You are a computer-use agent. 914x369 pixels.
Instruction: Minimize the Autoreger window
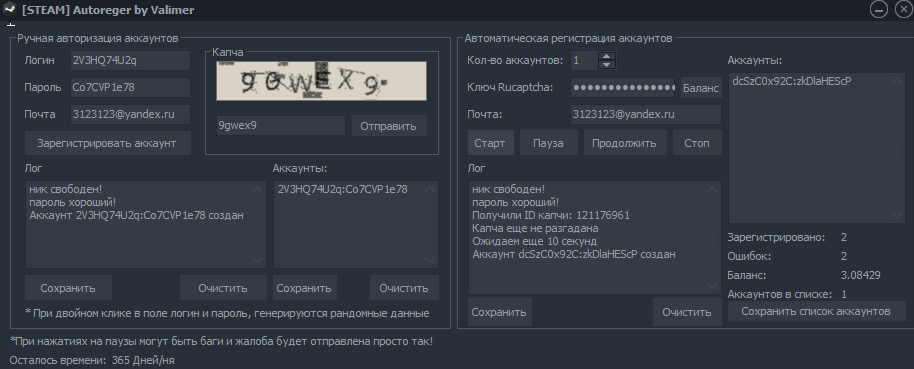(x=879, y=9)
